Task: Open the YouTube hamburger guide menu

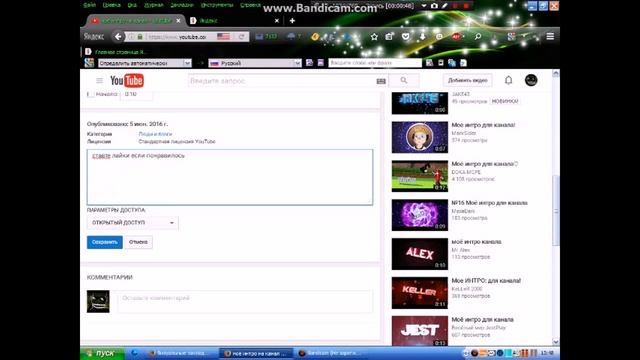Action: (99, 80)
